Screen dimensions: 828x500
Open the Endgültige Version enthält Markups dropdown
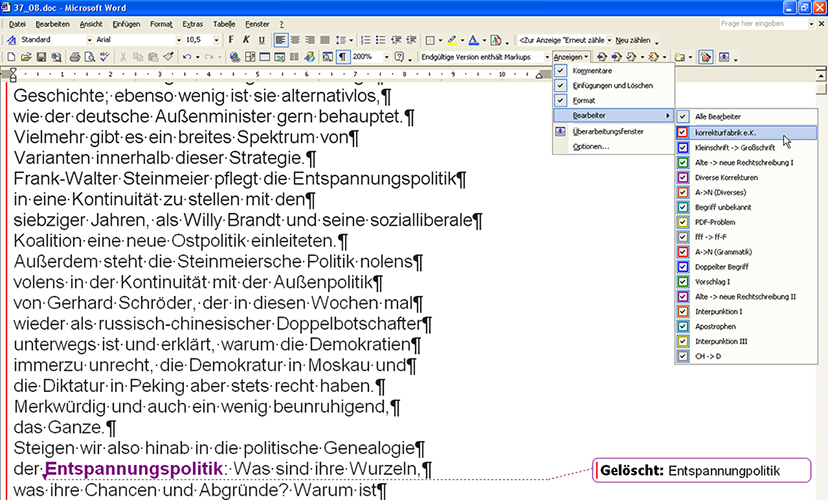[x=547, y=56]
